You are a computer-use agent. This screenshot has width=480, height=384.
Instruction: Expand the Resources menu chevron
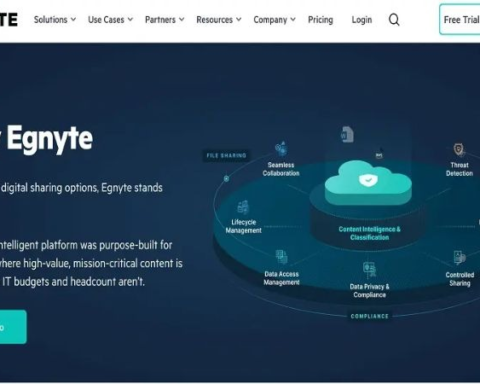point(239,19)
